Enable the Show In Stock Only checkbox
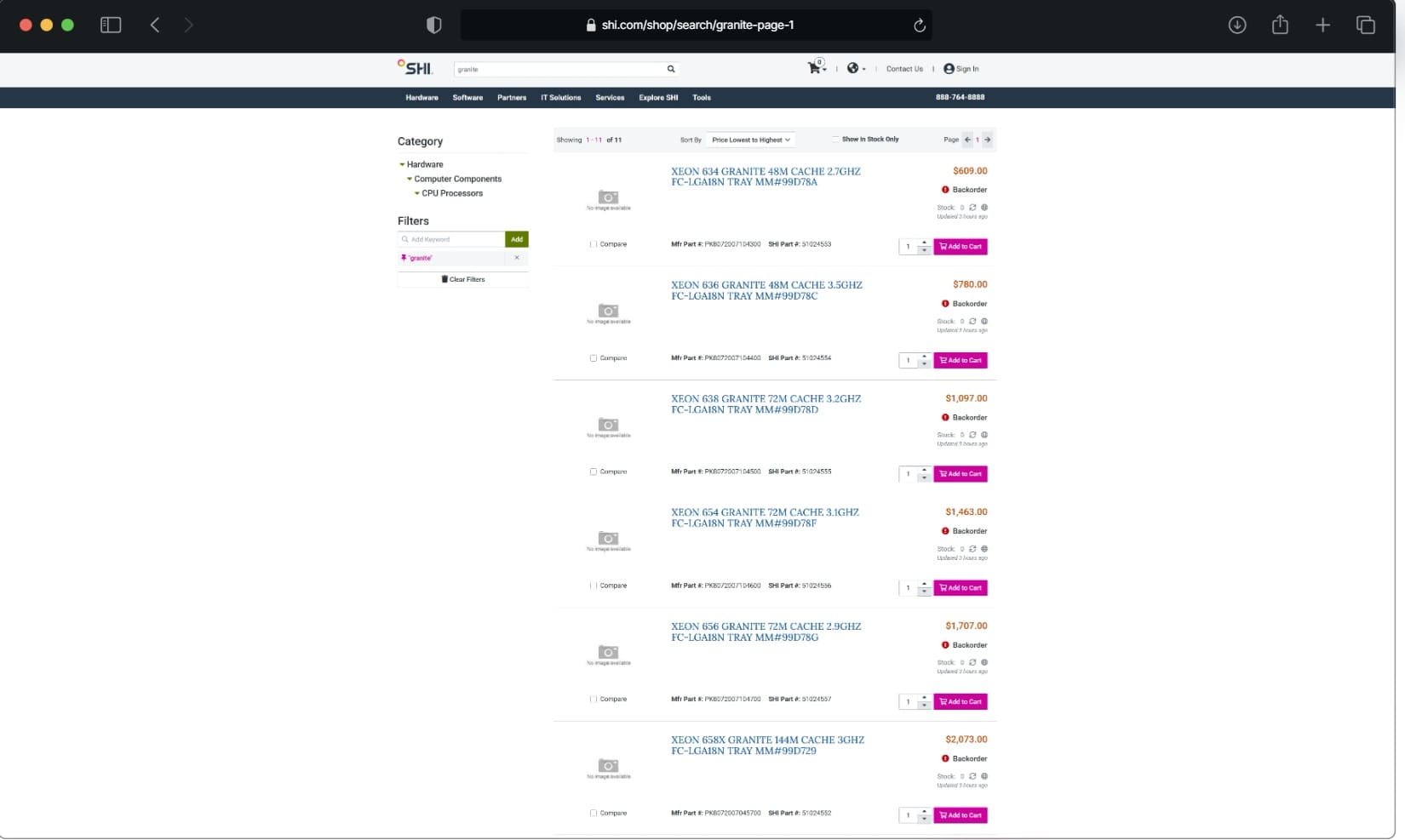The width and height of the screenshot is (1405, 840). (835, 140)
